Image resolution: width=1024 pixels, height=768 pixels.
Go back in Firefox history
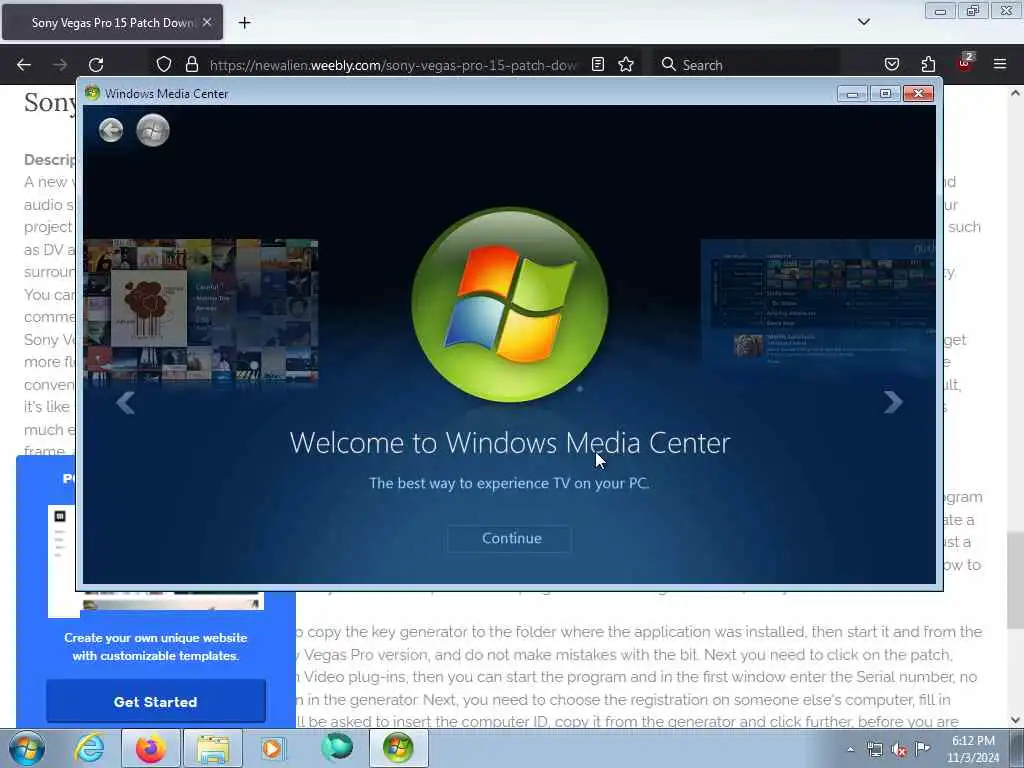tap(24, 65)
